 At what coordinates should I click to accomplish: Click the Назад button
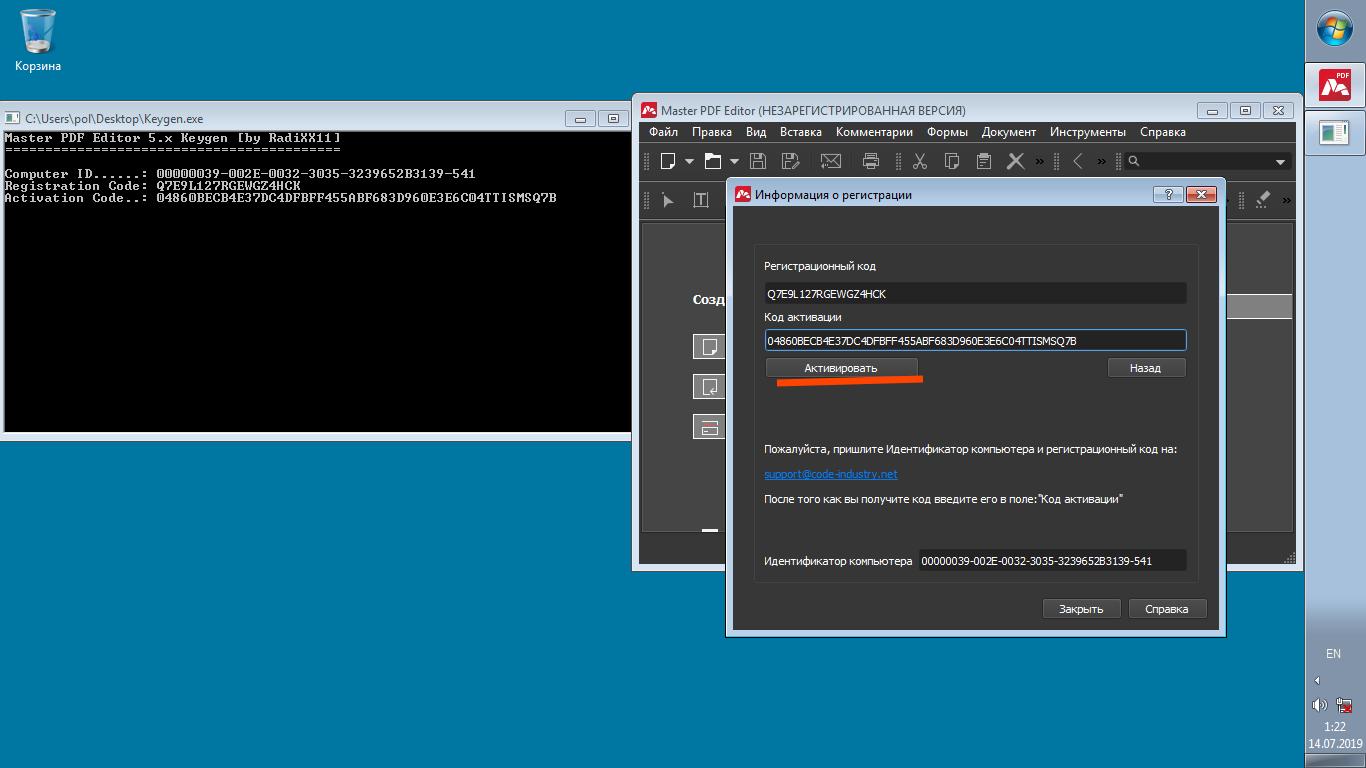click(x=1146, y=368)
